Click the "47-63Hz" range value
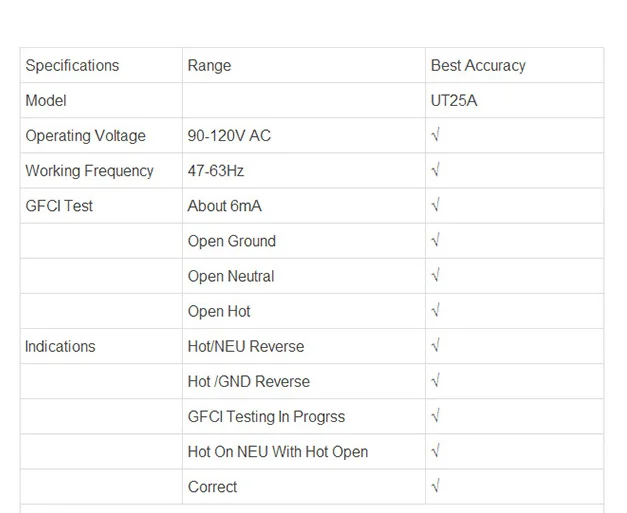 (216, 171)
